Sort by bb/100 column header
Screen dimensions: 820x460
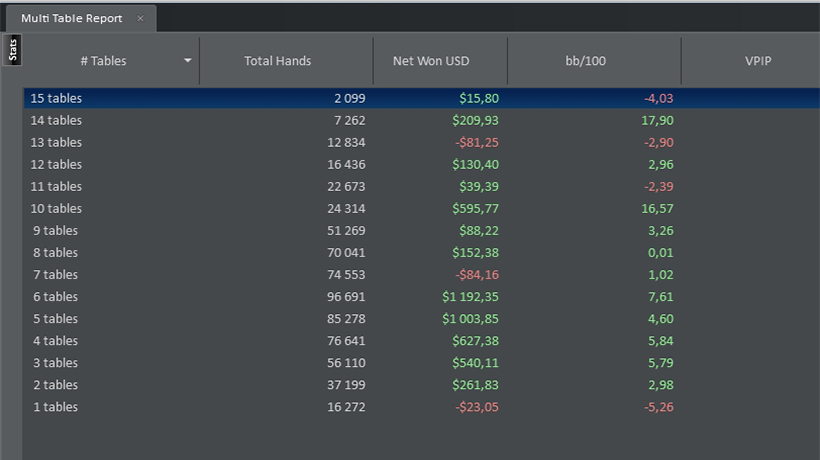pos(585,61)
